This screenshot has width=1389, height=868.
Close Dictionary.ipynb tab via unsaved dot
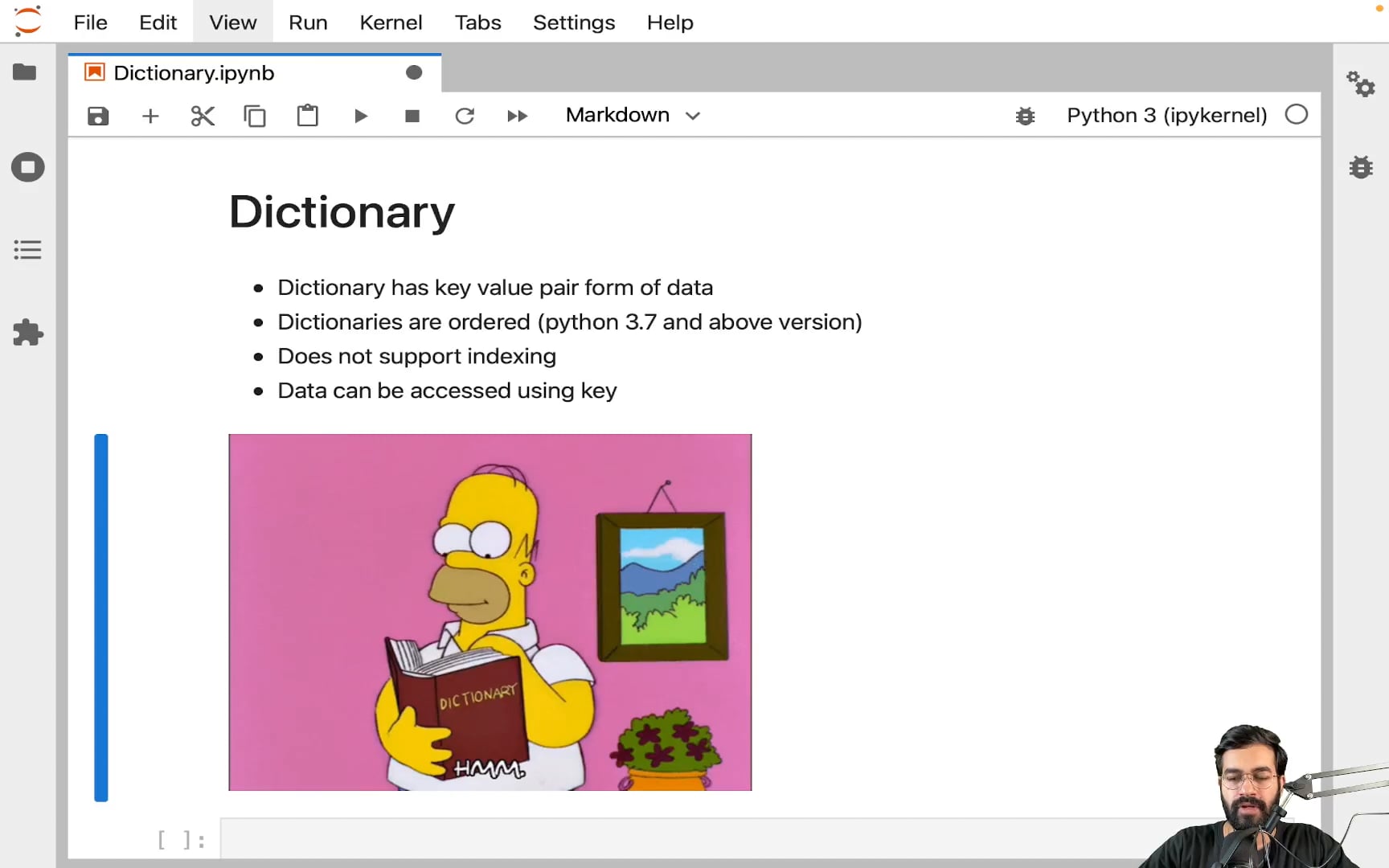(x=414, y=73)
